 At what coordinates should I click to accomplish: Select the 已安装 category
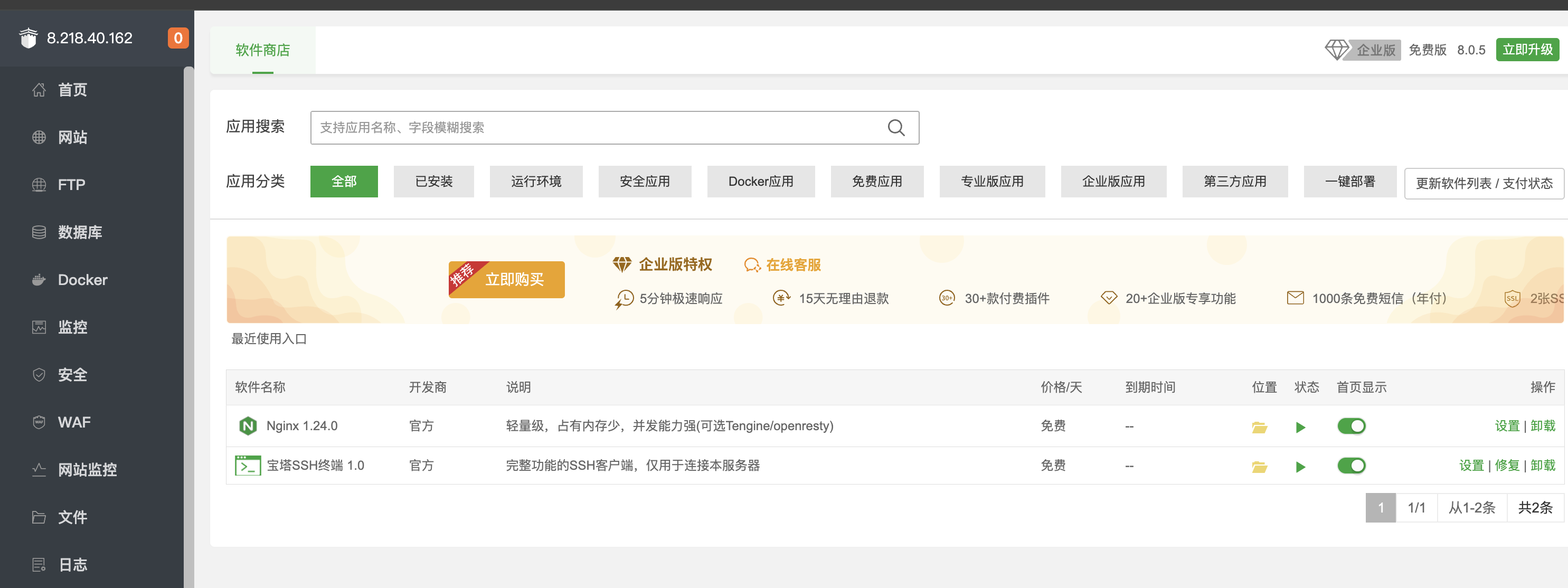point(434,182)
